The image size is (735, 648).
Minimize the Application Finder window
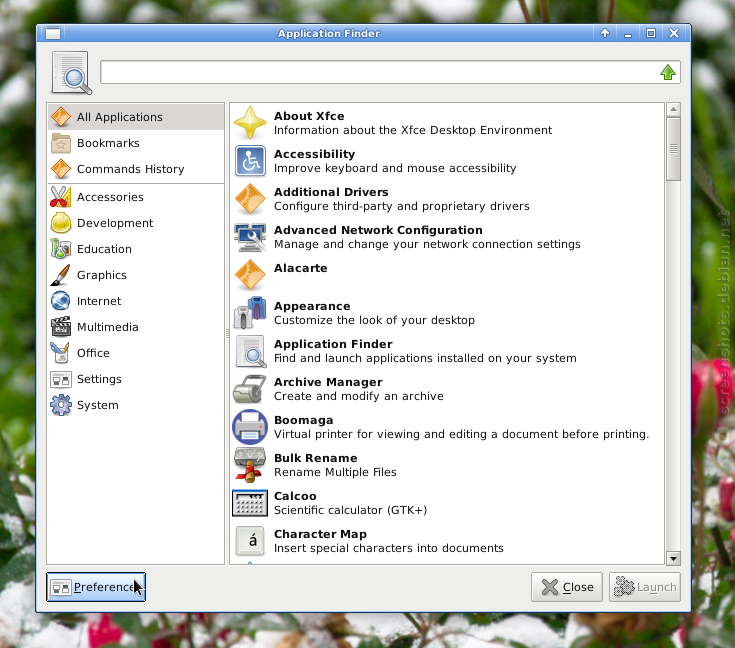click(x=628, y=33)
